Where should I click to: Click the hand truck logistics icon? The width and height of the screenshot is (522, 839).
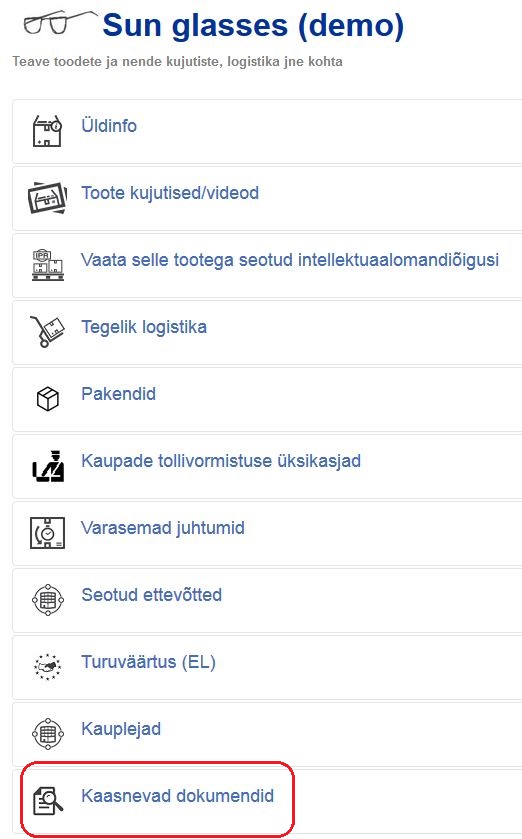[48, 332]
